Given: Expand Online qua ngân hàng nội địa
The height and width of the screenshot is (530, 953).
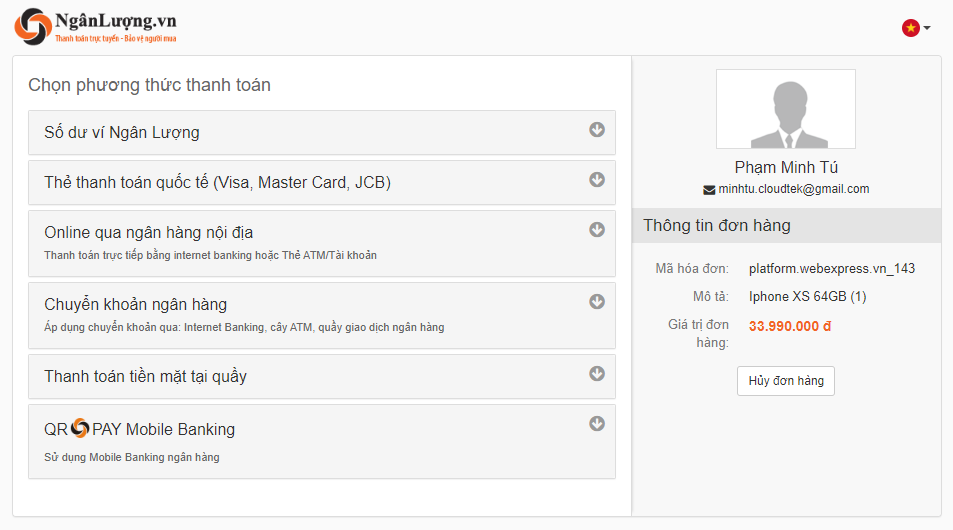Looking at the screenshot, I should 322,244.
